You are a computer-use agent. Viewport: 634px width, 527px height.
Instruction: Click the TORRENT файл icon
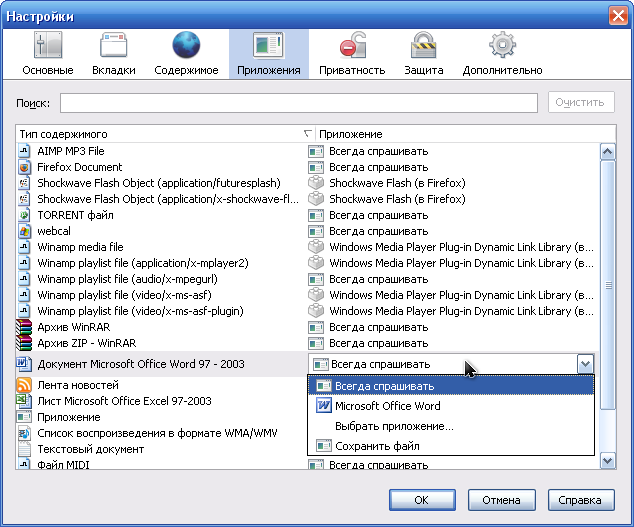[x=24, y=215]
